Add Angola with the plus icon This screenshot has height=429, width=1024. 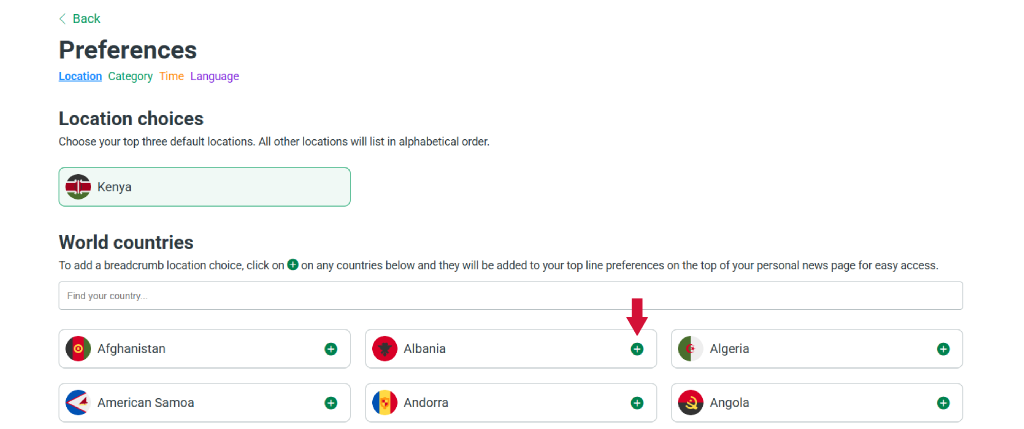[x=943, y=403]
